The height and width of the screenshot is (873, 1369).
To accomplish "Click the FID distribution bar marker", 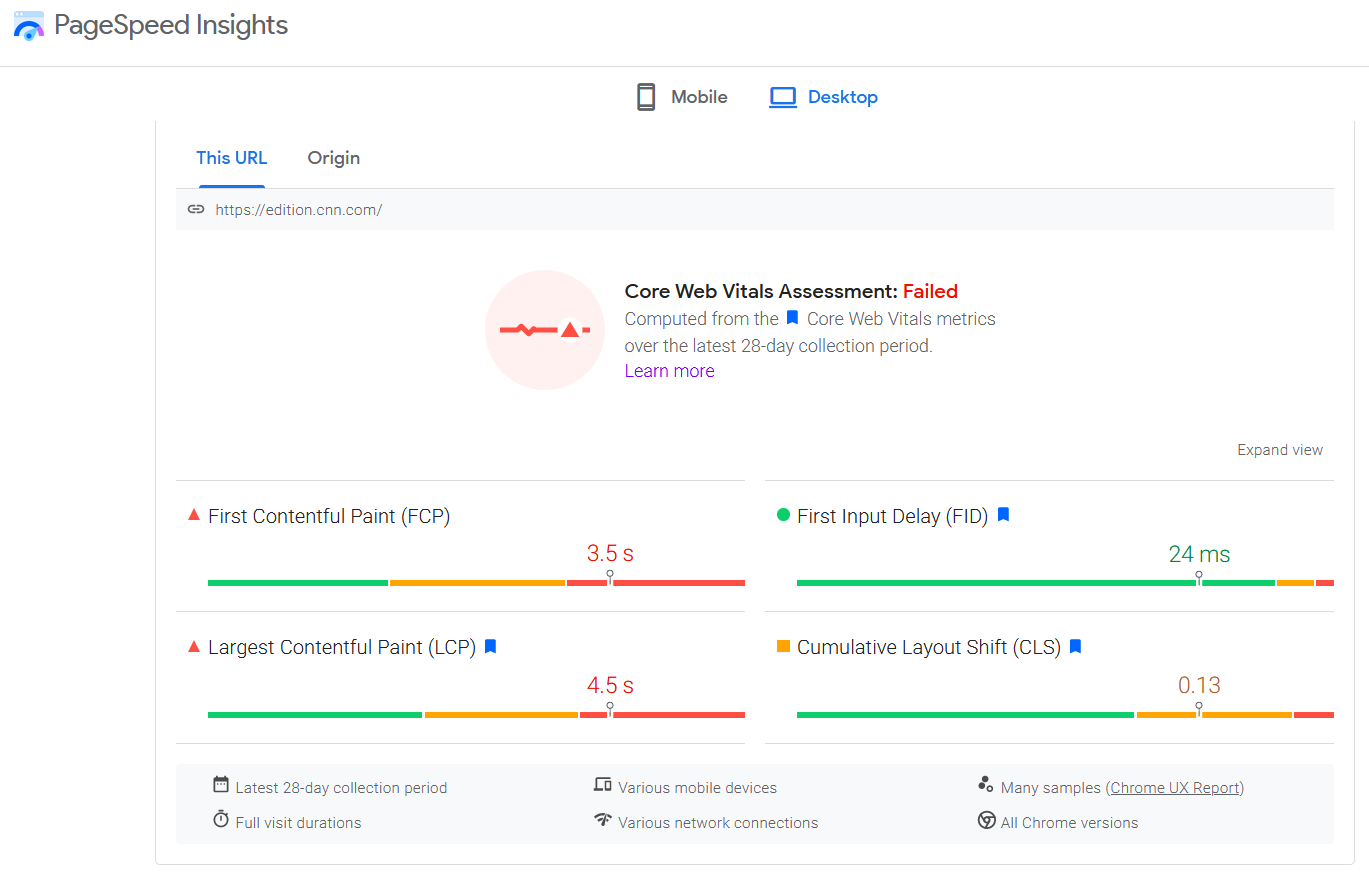I will click(x=1199, y=579).
